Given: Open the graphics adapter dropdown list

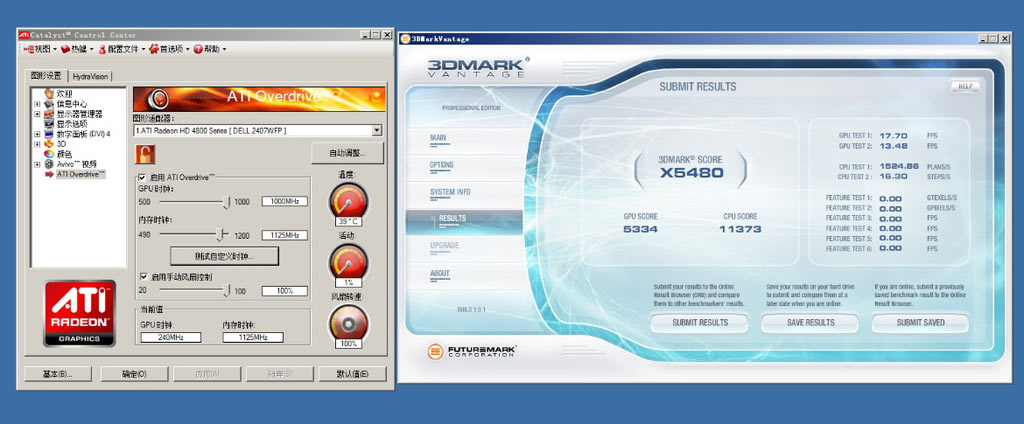Looking at the screenshot, I should [377, 130].
